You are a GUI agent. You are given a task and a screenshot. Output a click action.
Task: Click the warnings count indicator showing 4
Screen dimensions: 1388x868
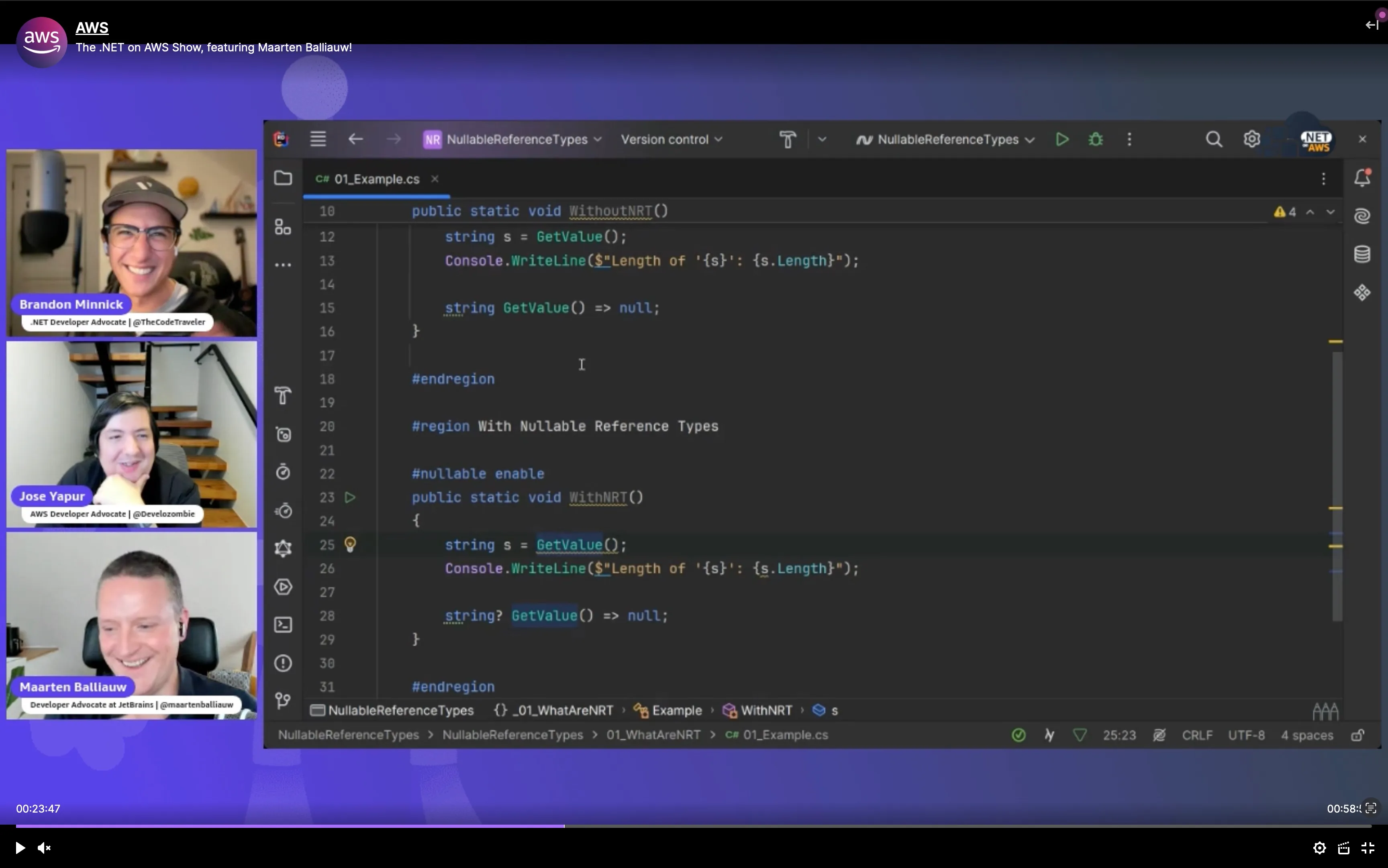pyautogui.click(x=1285, y=212)
